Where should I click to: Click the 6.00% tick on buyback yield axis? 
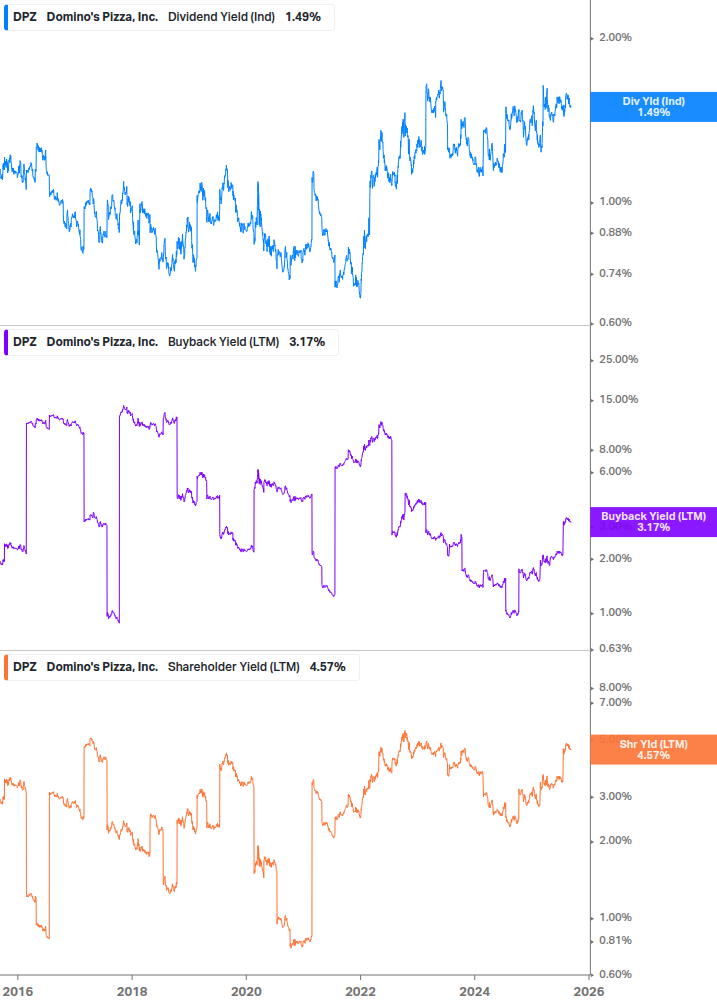click(x=615, y=472)
